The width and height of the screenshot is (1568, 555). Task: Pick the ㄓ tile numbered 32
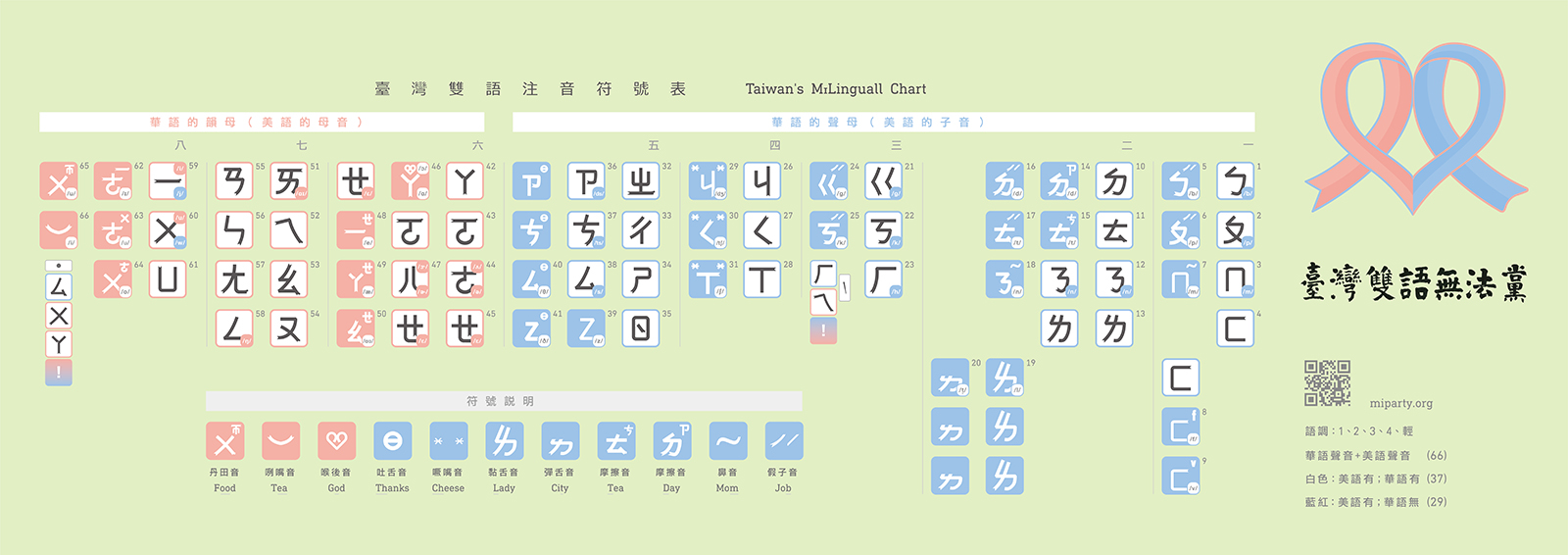[x=641, y=181]
